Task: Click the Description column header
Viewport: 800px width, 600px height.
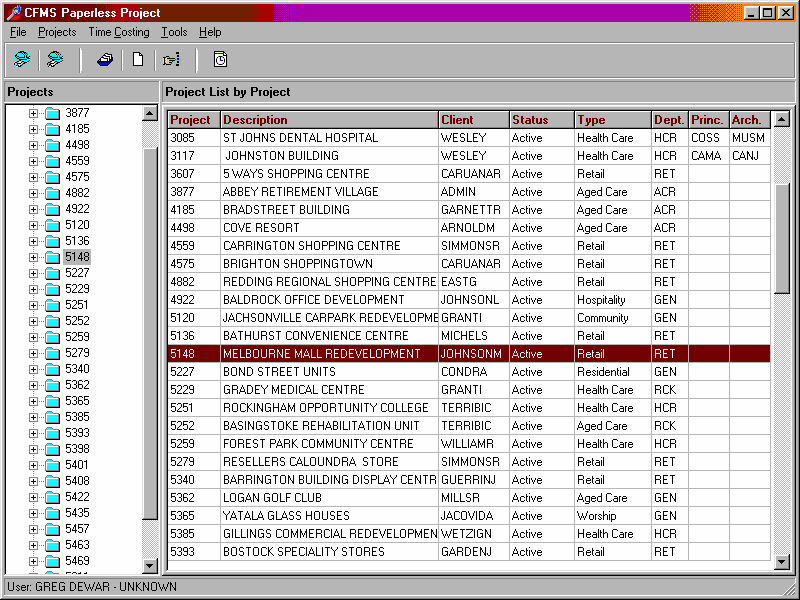Action: click(x=329, y=120)
